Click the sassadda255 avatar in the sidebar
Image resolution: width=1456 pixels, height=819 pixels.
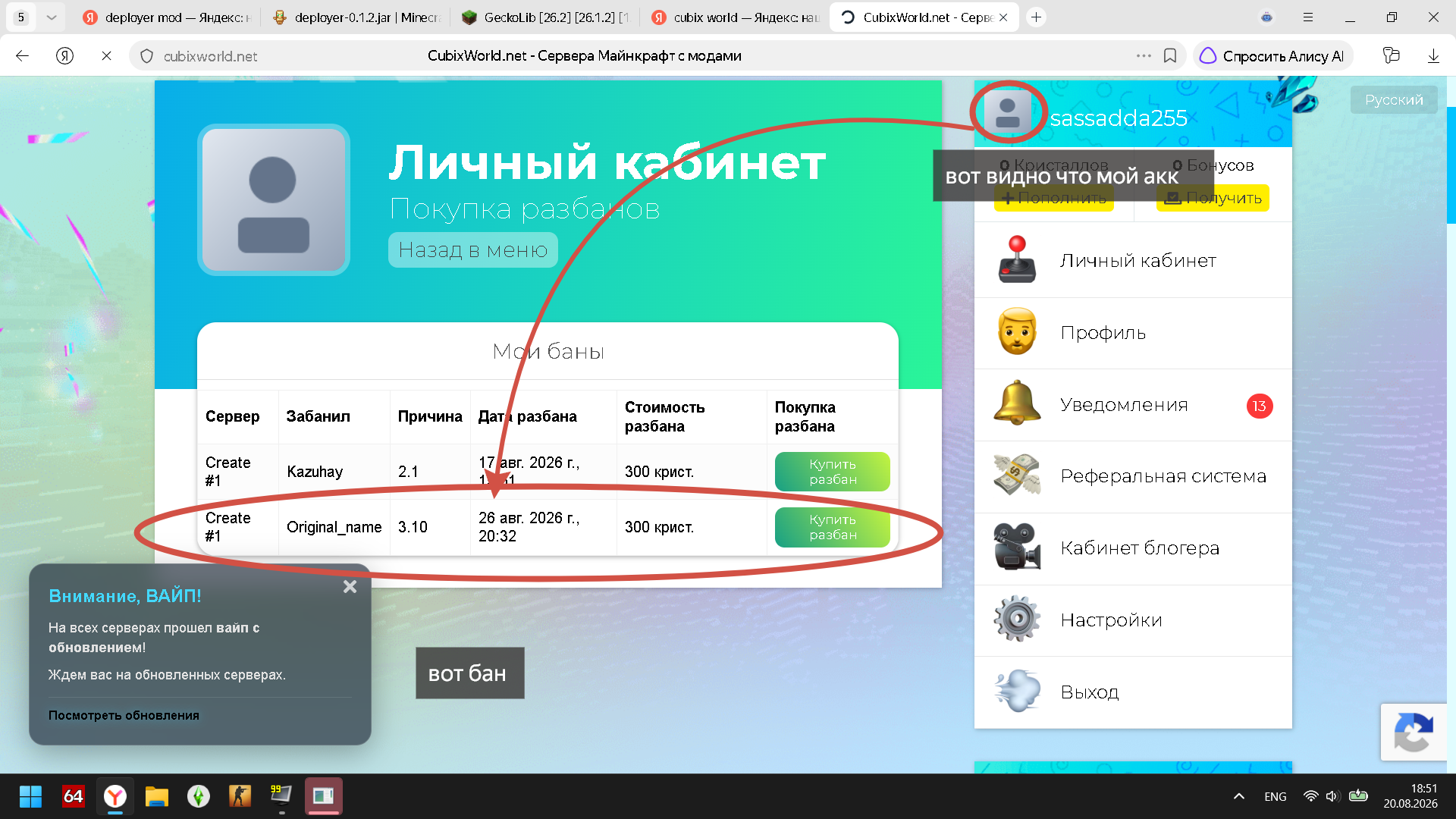[x=1007, y=112]
